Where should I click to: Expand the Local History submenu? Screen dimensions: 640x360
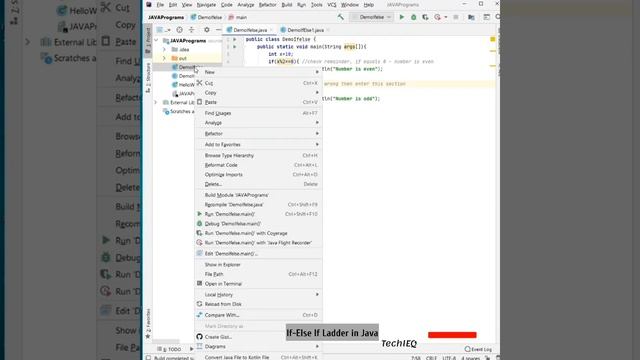(258, 295)
